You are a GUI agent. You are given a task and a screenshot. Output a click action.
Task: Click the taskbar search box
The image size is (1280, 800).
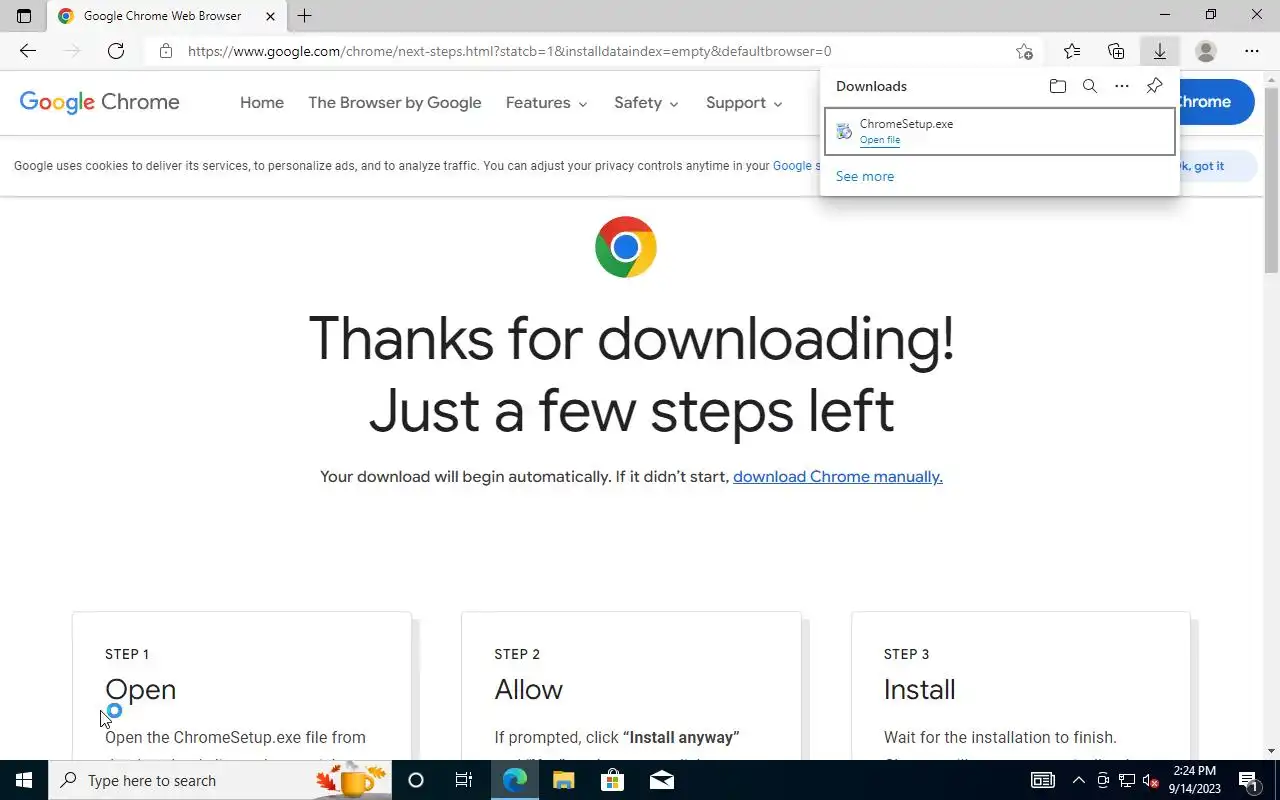point(220,780)
